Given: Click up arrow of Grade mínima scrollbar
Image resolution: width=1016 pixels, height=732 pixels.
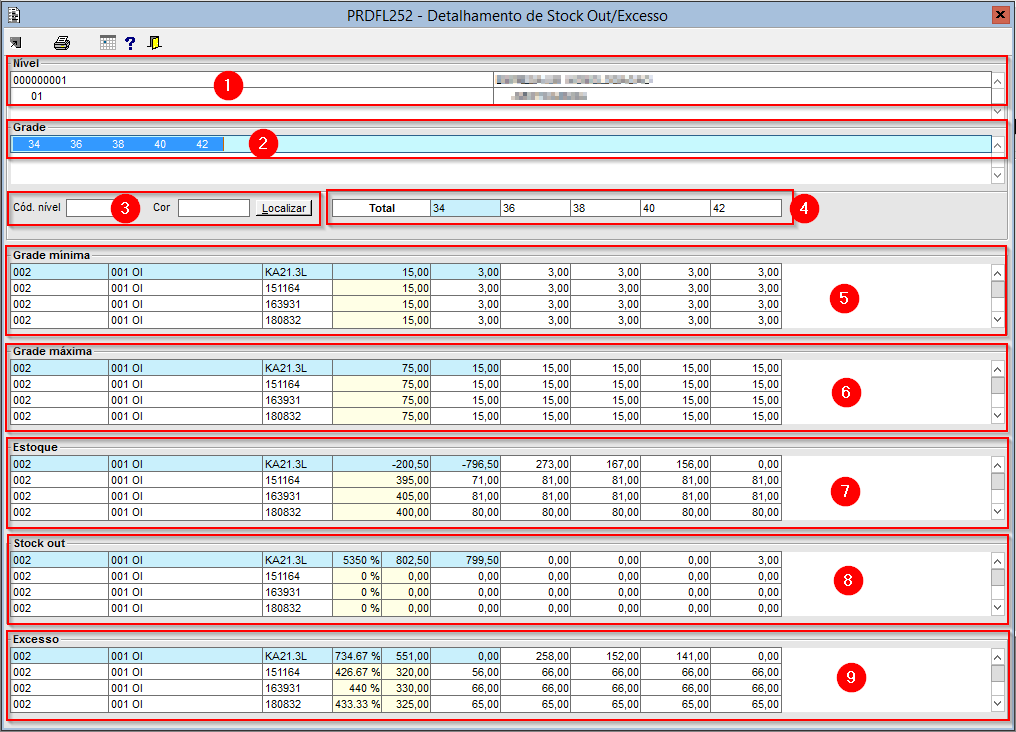Looking at the screenshot, I should click(x=998, y=273).
